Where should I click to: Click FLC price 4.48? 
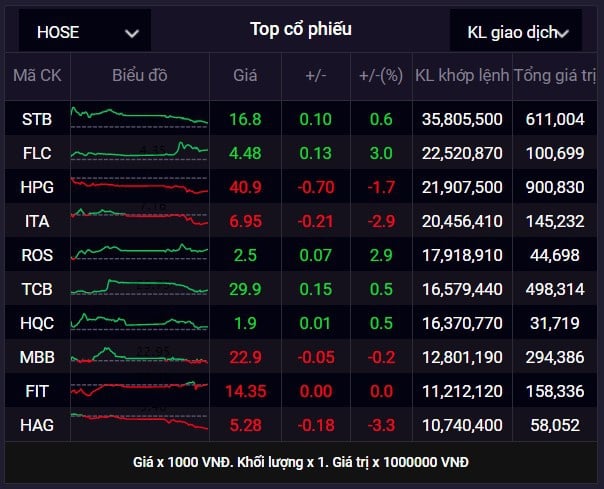pyautogui.click(x=245, y=153)
